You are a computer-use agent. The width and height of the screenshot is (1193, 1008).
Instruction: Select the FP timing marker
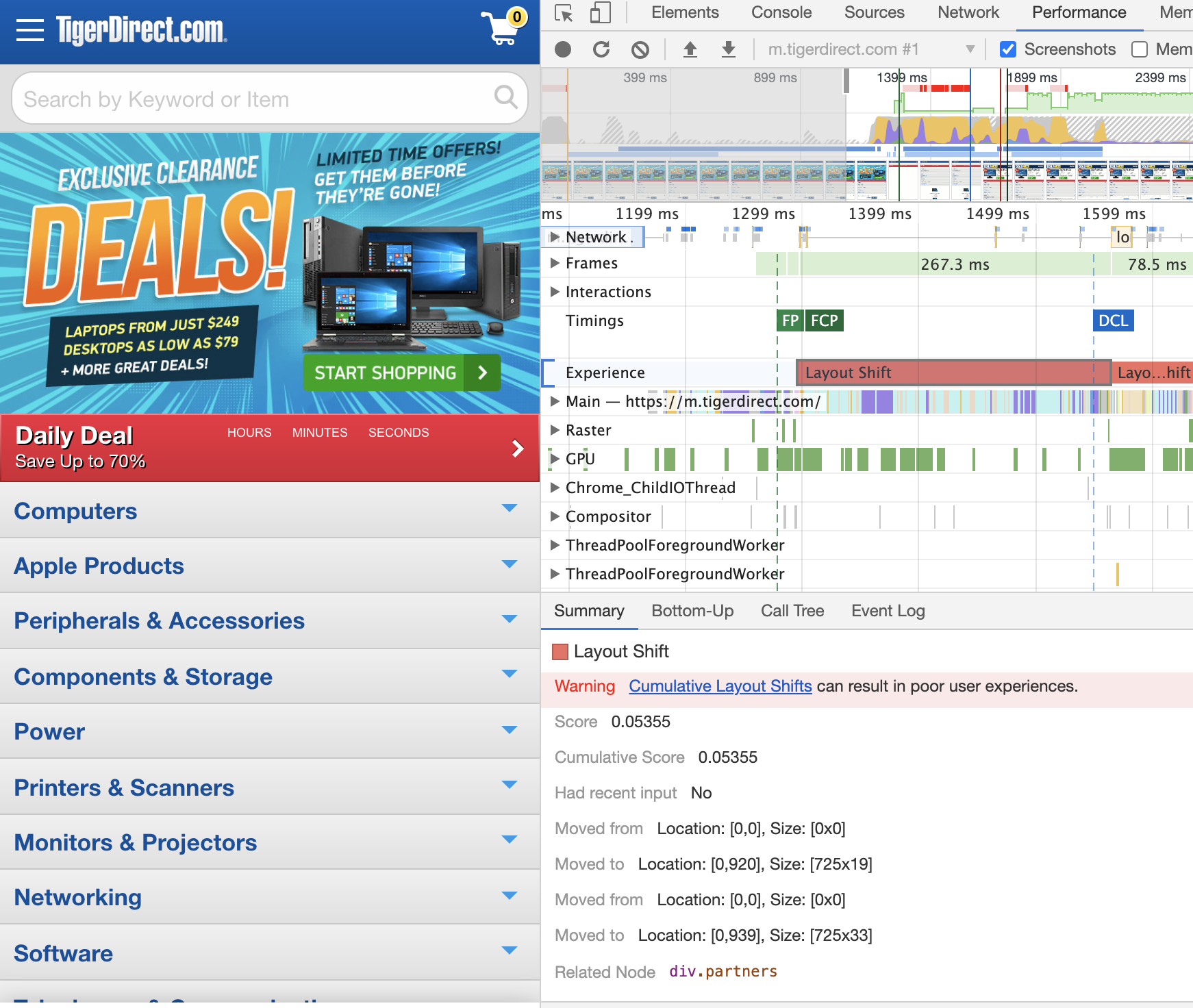(x=790, y=320)
